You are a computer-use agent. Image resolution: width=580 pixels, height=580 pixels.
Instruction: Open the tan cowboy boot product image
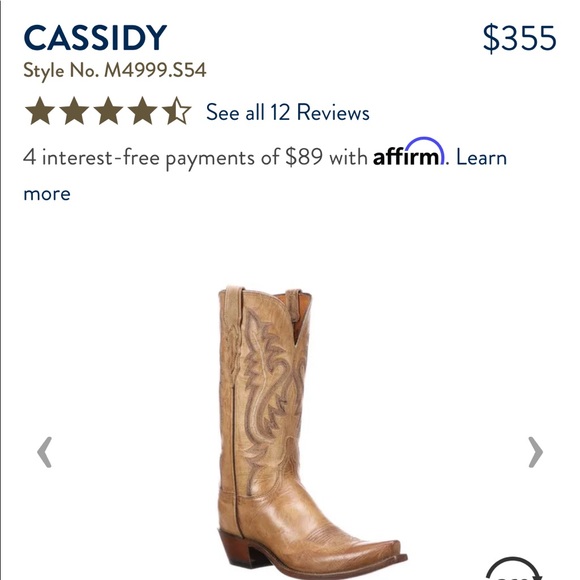coord(312,432)
